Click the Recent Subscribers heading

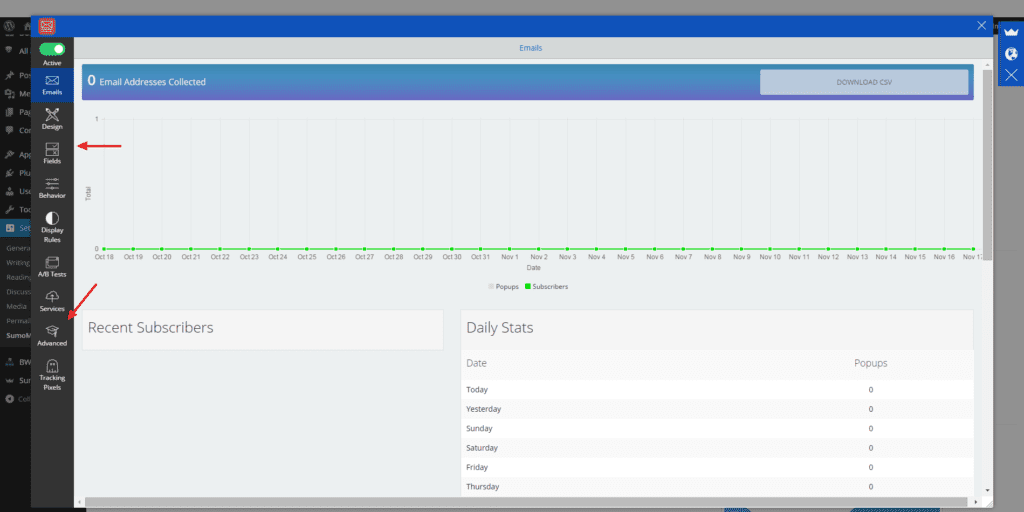click(150, 328)
